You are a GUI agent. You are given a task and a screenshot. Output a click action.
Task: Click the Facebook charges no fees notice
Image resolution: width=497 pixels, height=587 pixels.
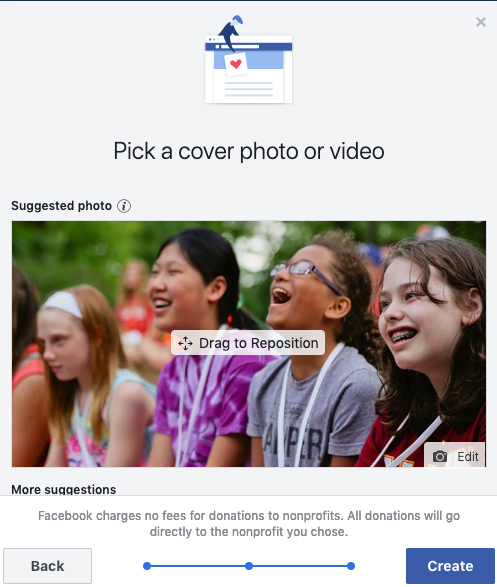(249, 523)
